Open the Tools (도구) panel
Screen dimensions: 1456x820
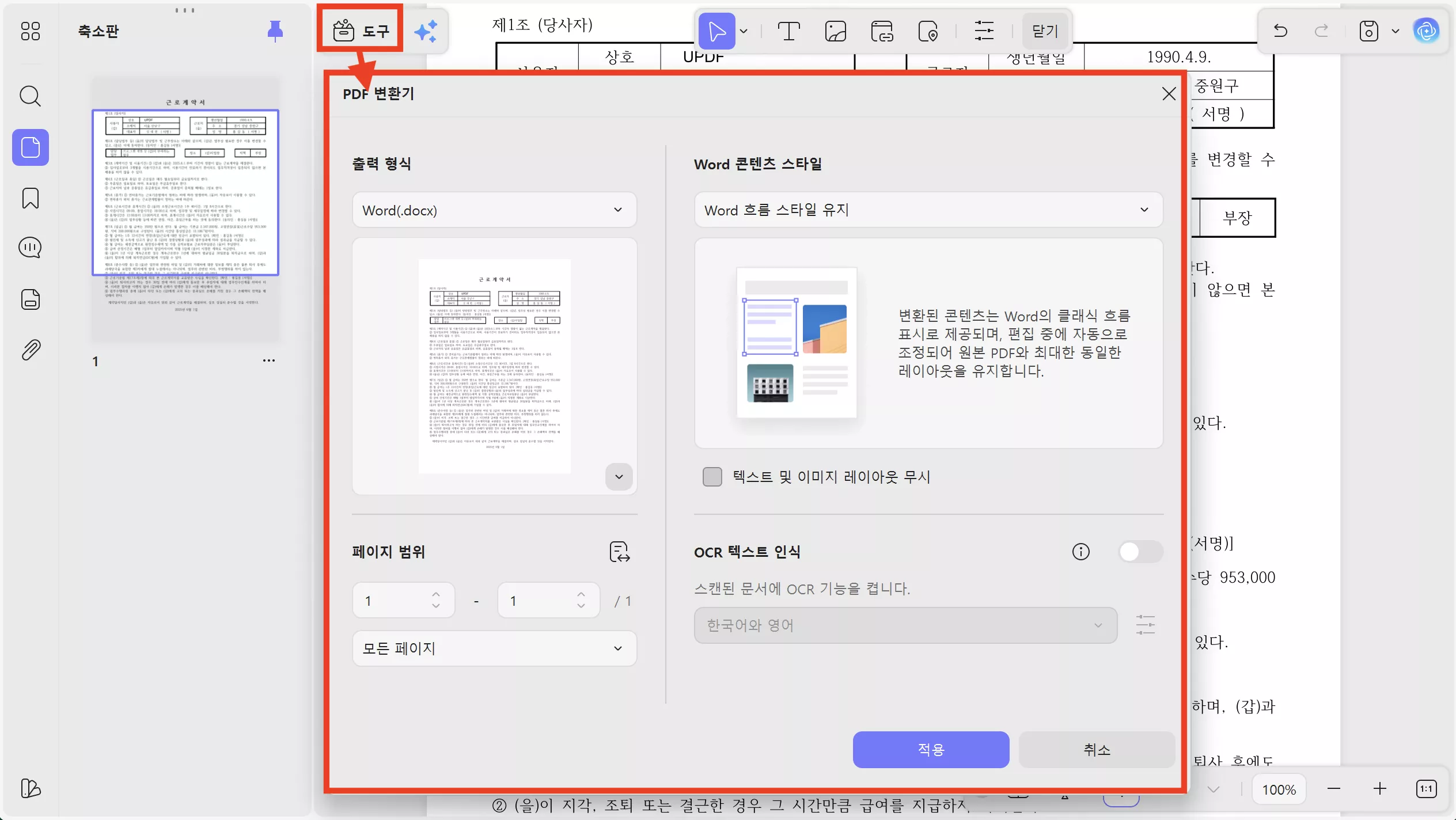coord(360,30)
